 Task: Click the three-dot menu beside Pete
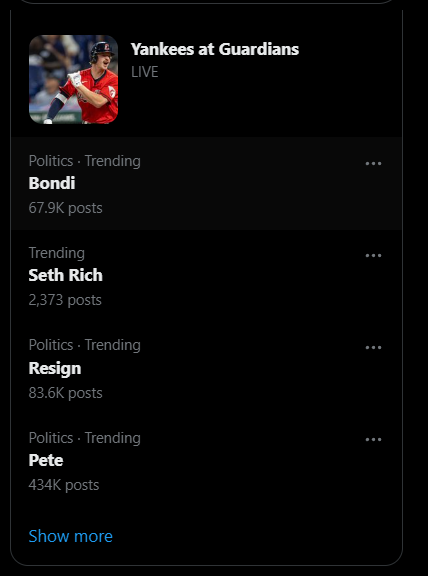point(373,439)
